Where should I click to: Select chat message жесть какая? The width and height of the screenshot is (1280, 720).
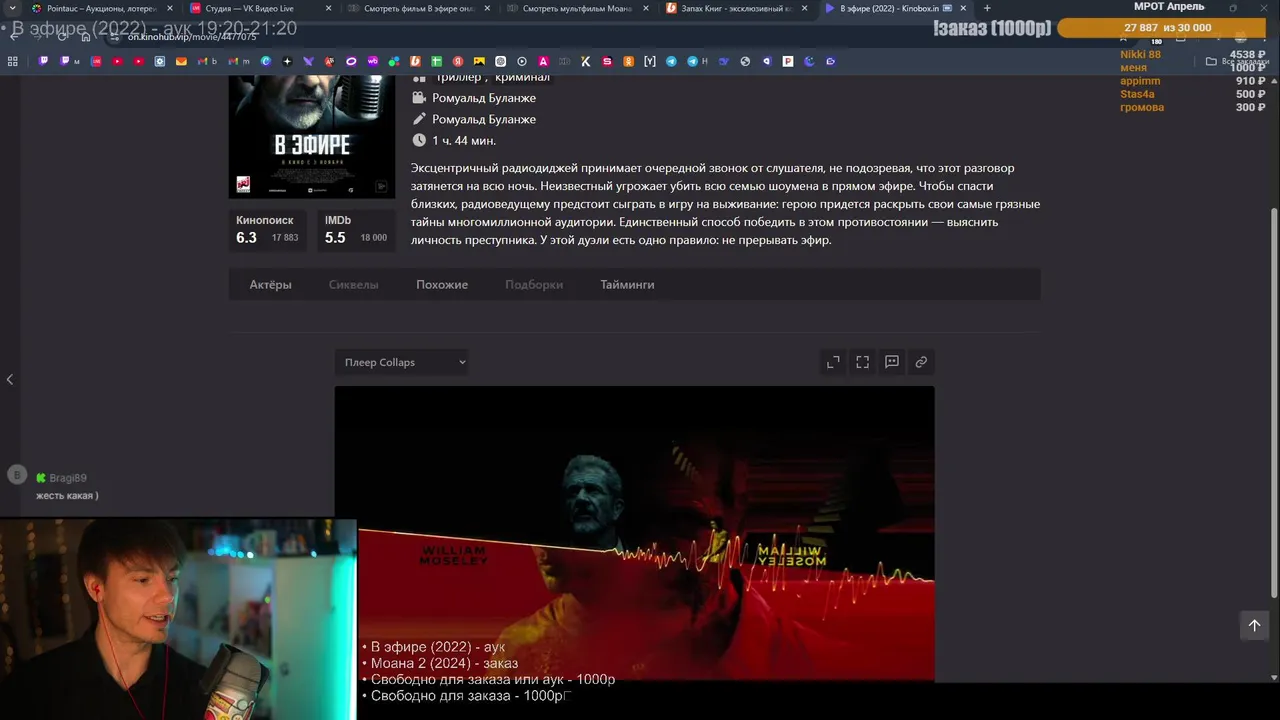(x=67, y=496)
